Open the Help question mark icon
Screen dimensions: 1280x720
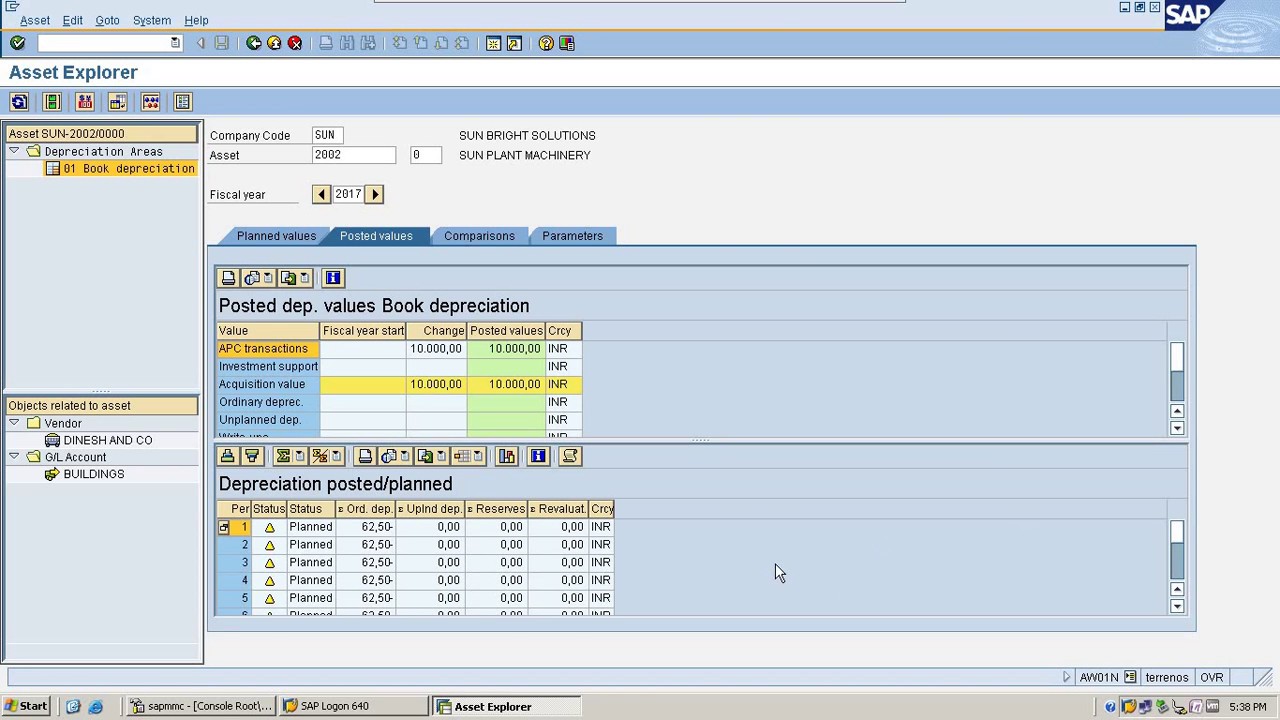pyautogui.click(x=546, y=43)
